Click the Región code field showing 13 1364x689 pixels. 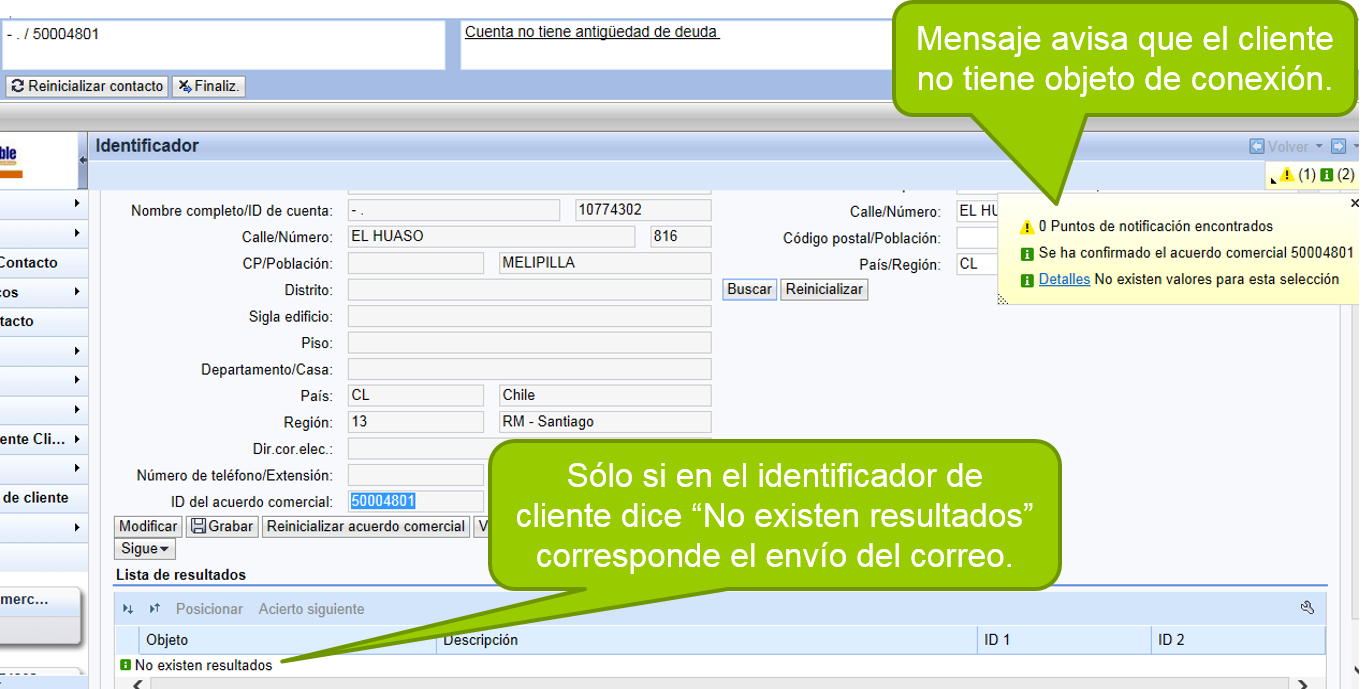(x=416, y=422)
